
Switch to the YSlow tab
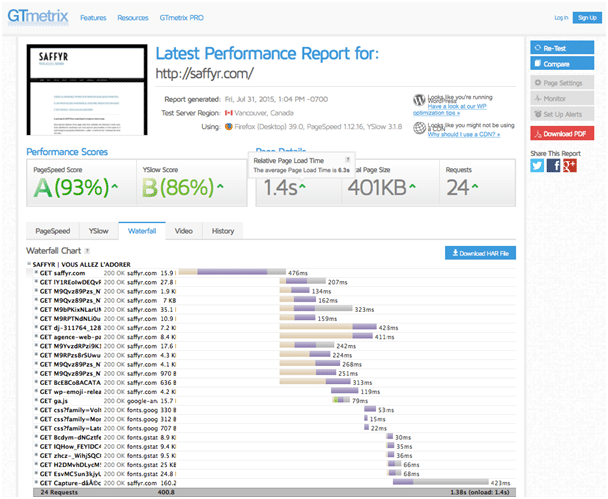click(99, 231)
